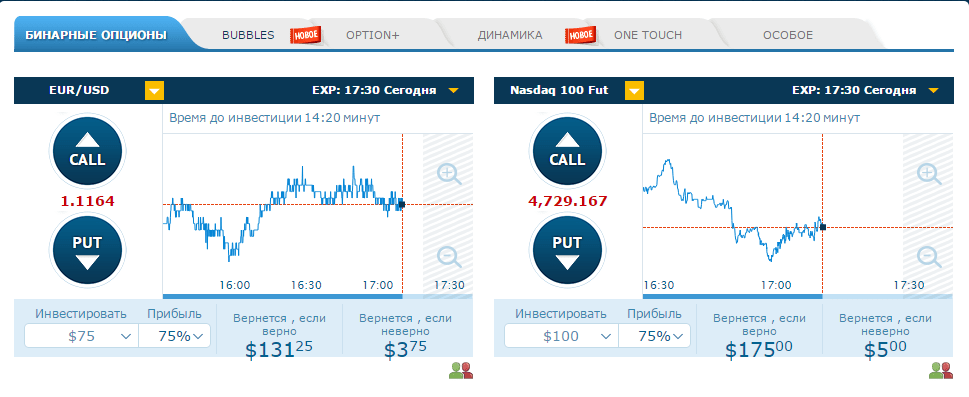
Task: Click the traders sentiment icon under Nasdaq
Action: coord(941,370)
